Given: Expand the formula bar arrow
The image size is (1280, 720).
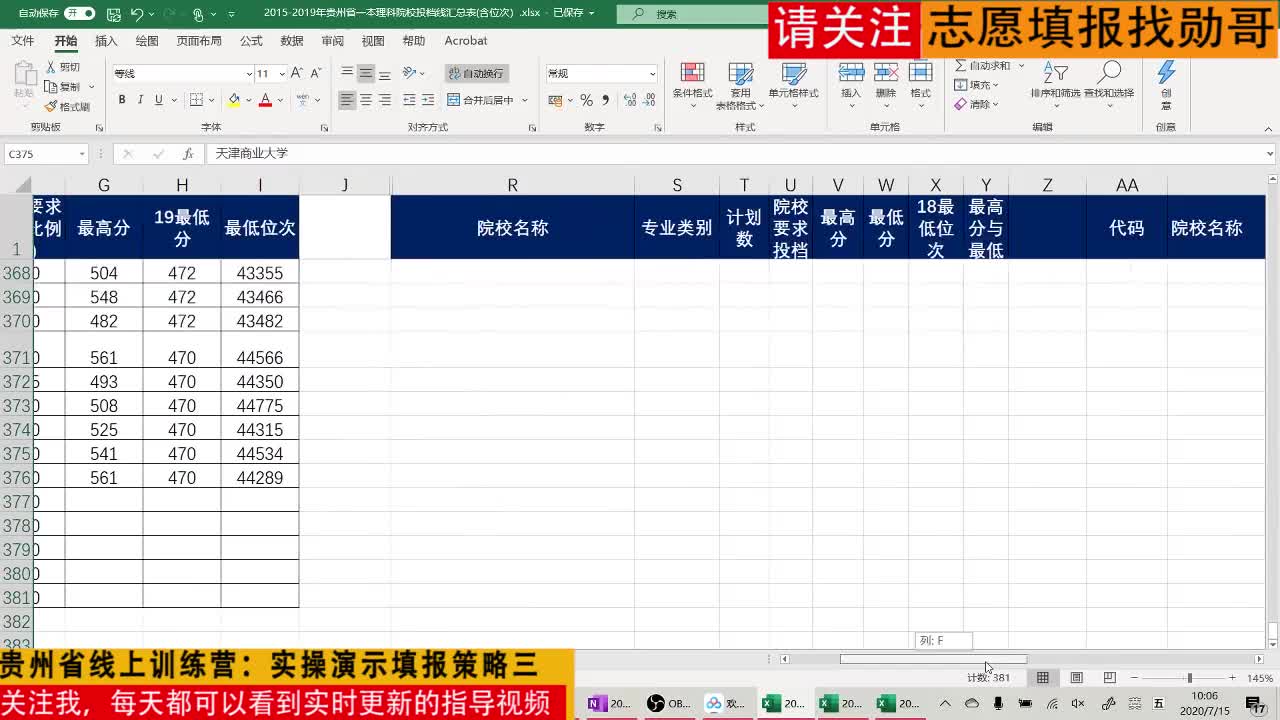Looking at the screenshot, I should coord(1270,154).
